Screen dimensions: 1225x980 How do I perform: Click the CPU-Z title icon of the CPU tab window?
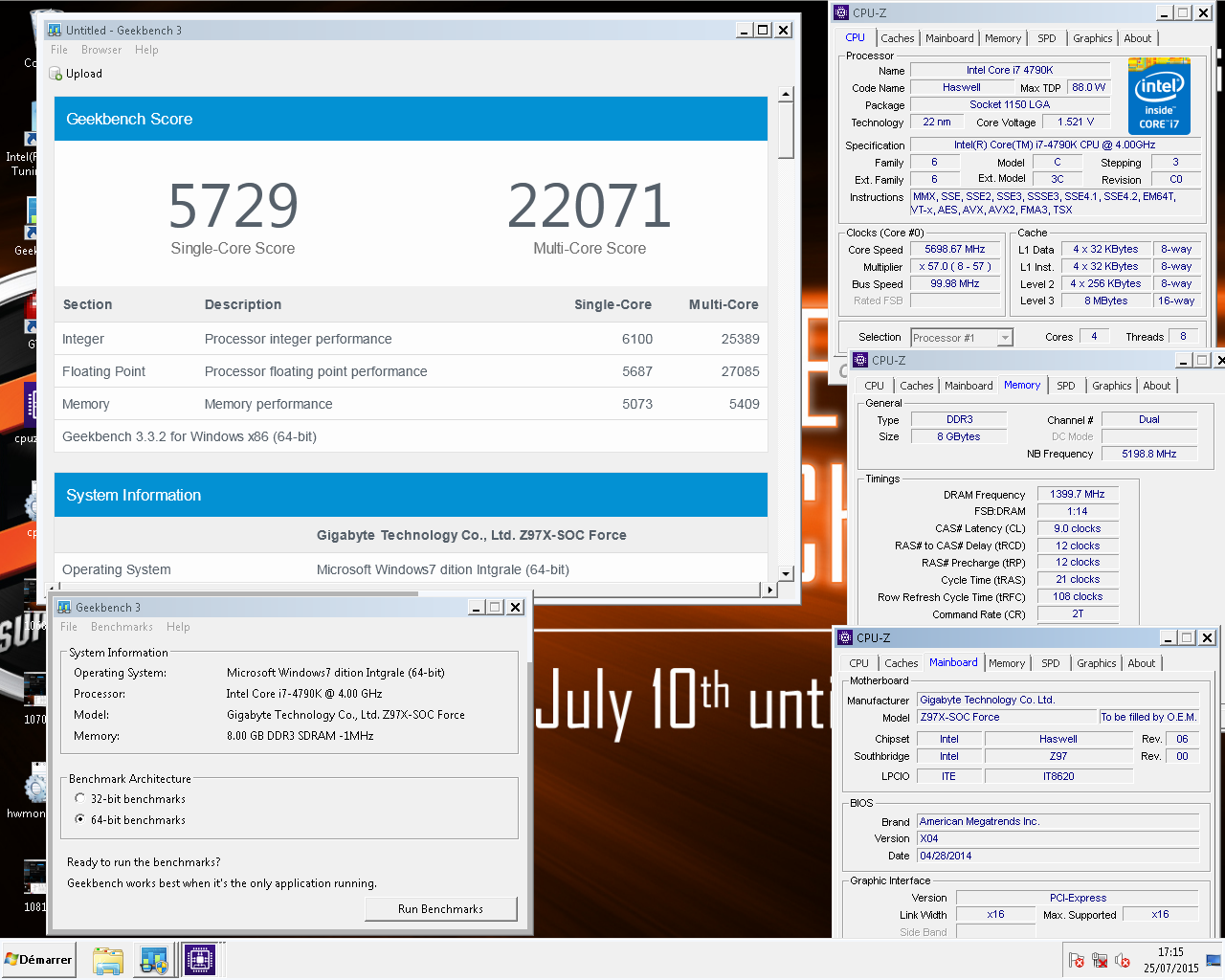[841, 12]
